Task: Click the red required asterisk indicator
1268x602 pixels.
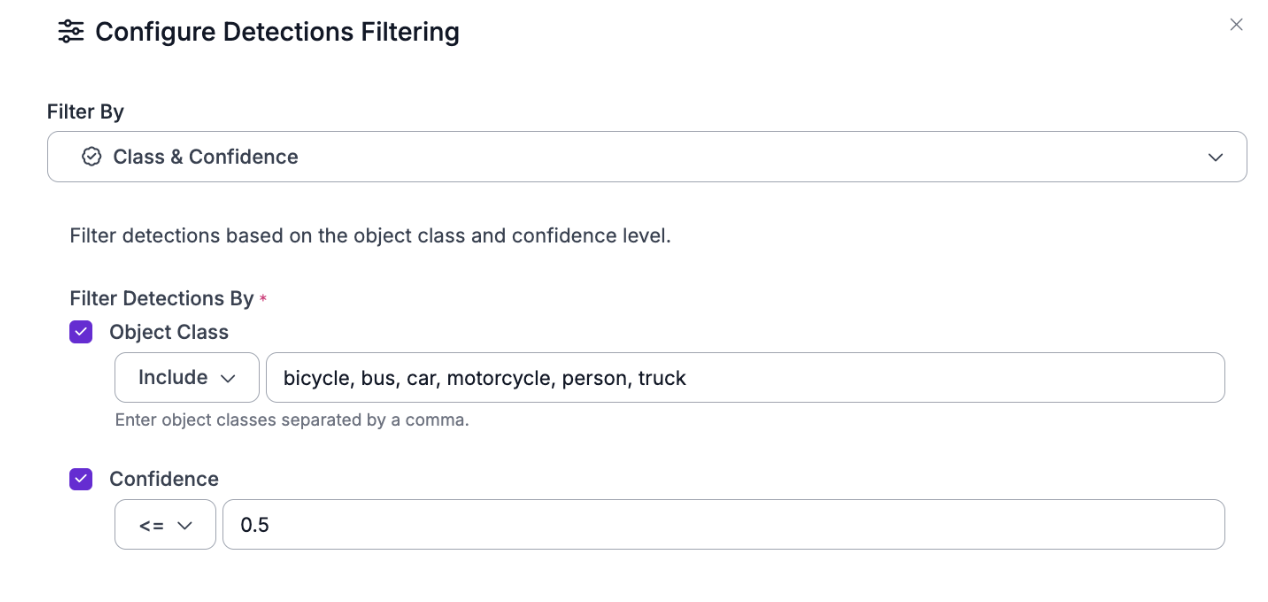Action: [x=263, y=300]
